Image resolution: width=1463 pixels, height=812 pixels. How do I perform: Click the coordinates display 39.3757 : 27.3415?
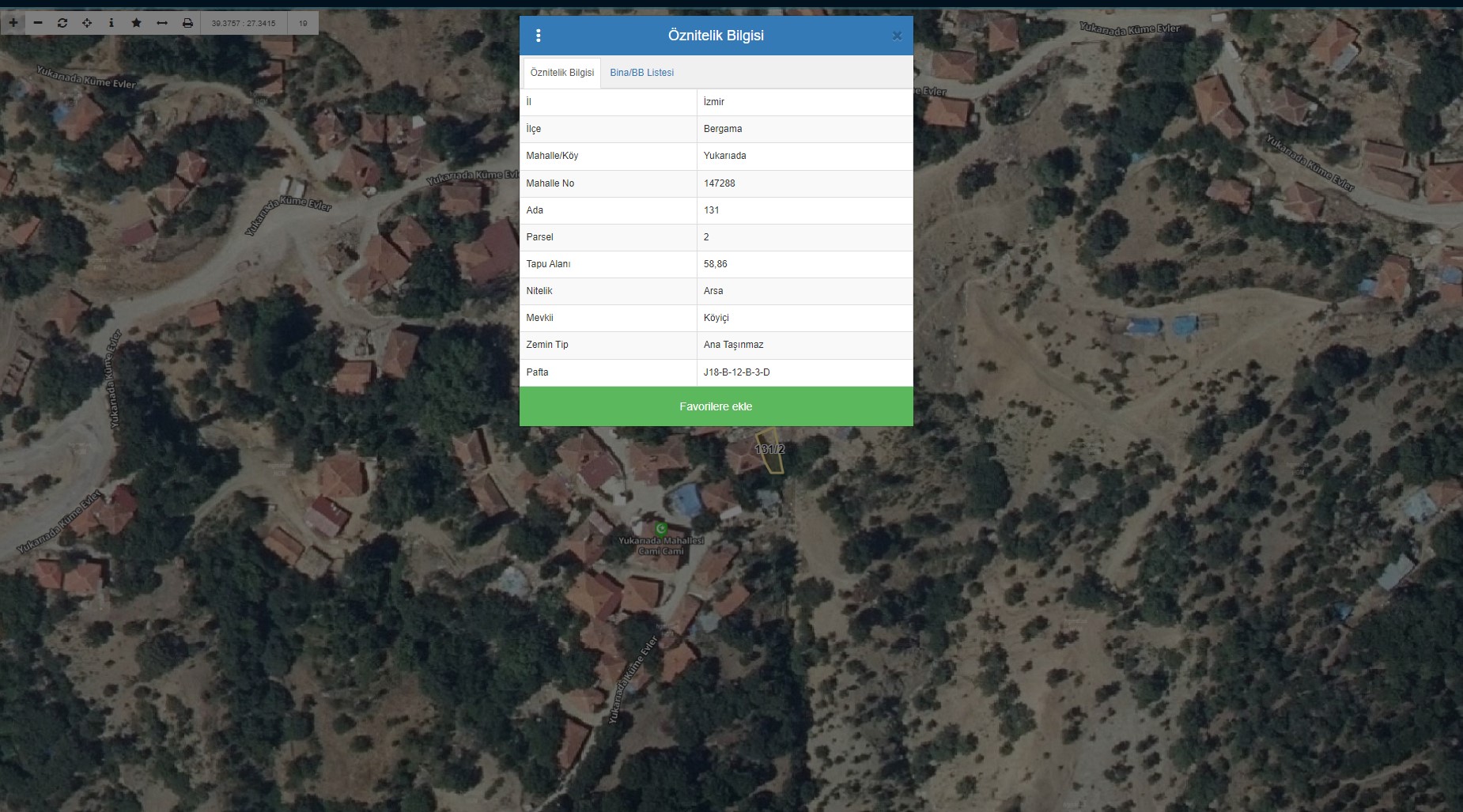click(x=244, y=23)
